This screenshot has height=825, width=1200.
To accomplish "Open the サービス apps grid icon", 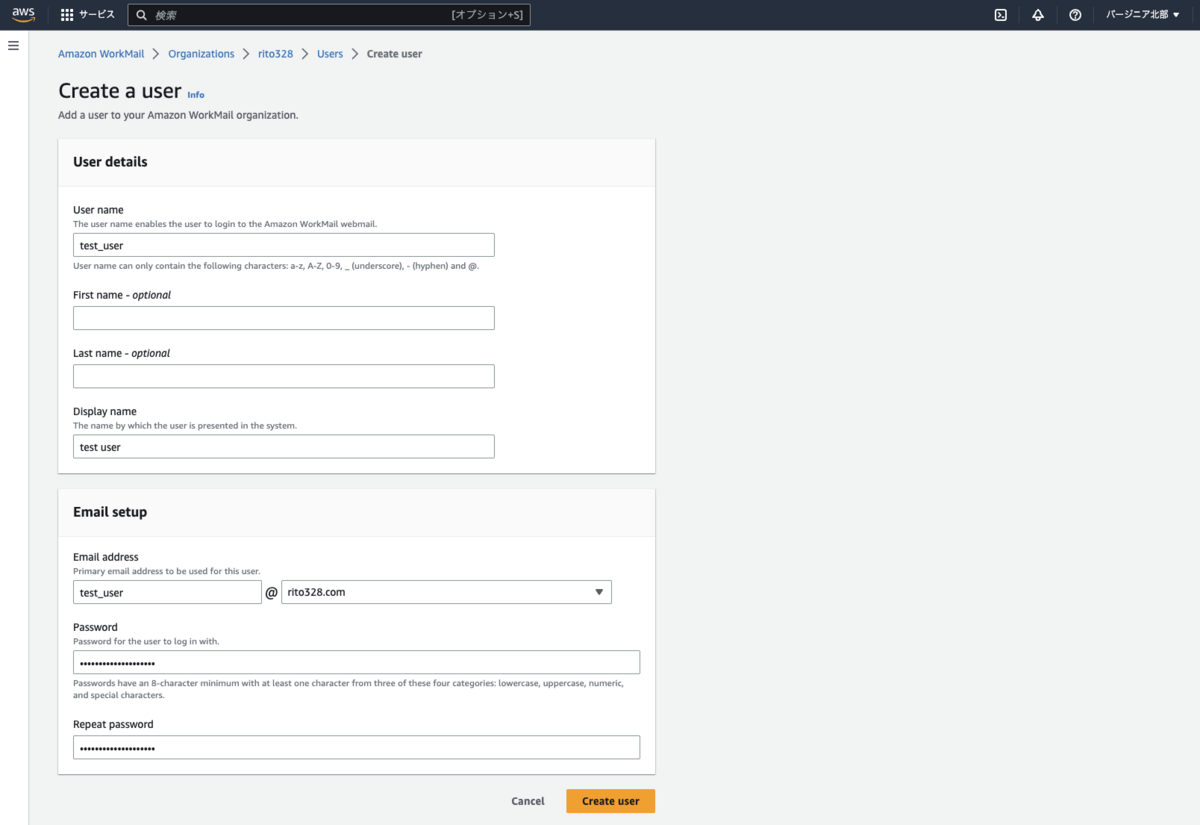I will (x=66, y=14).
